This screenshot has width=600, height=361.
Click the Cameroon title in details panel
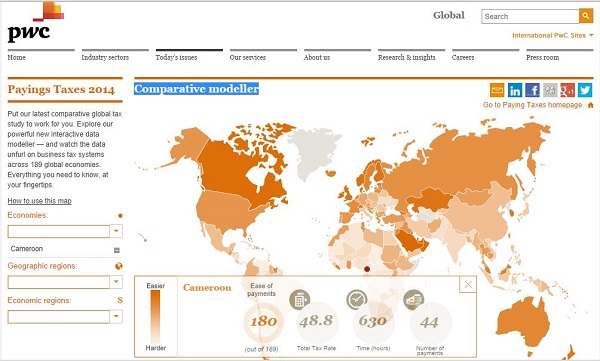[207, 288]
